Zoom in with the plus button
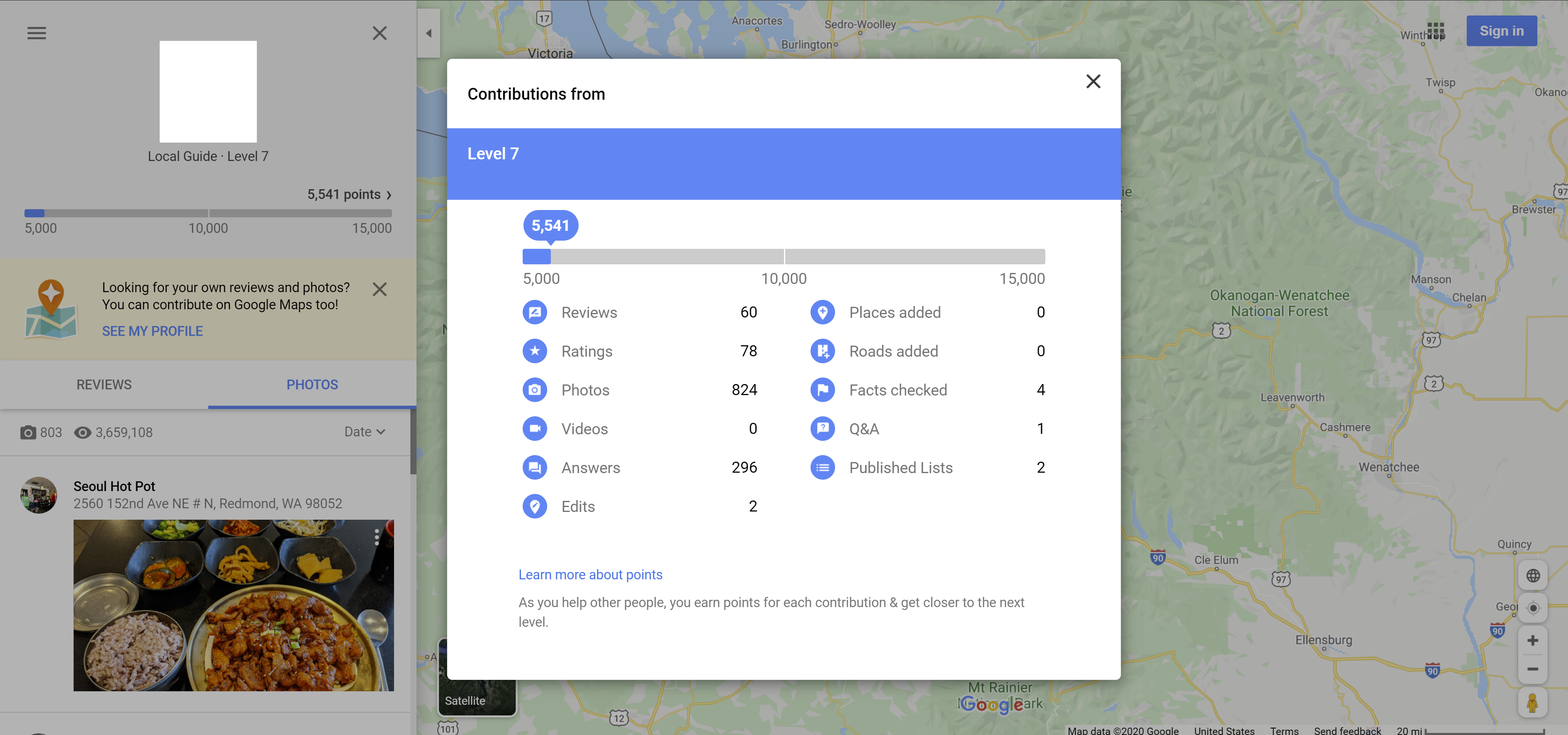The image size is (1568, 735). (x=1532, y=641)
